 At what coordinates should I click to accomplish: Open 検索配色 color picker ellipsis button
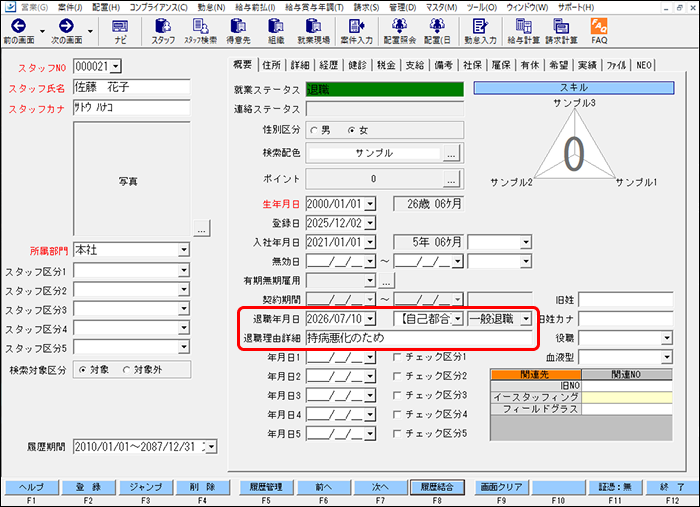coord(451,154)
